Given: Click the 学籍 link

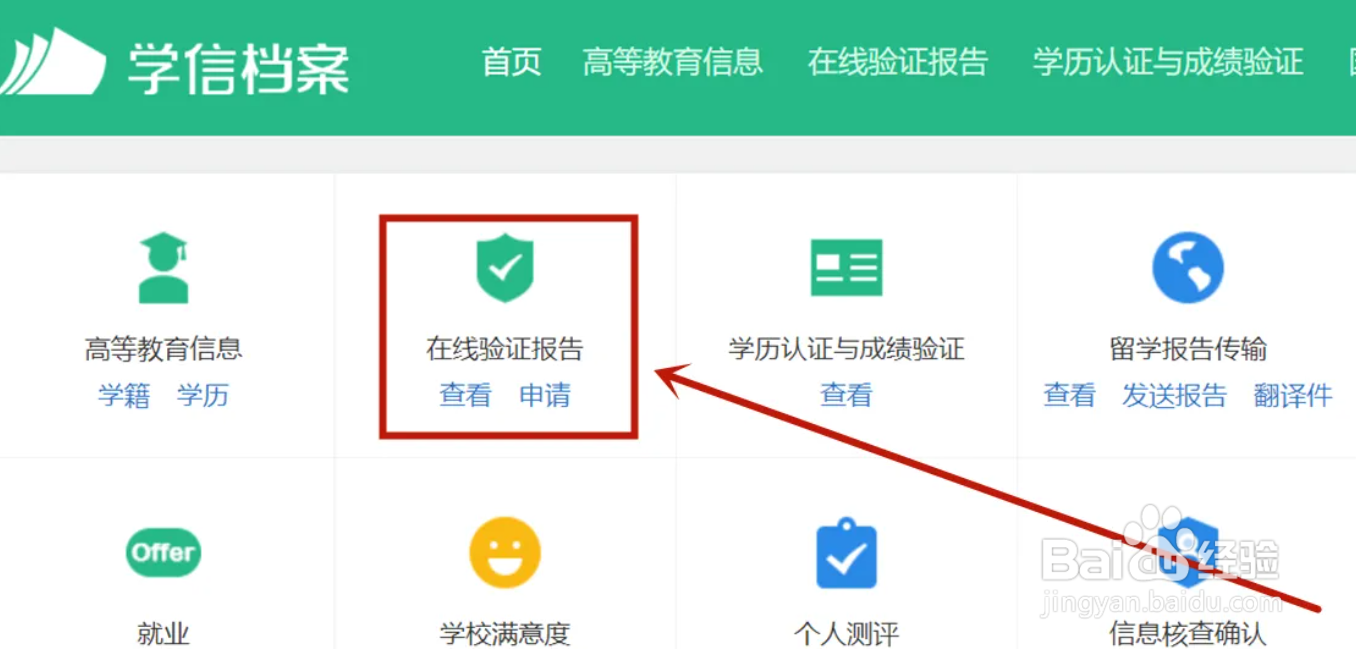Looking at the screenshot, I should pyautogui.click(x=124, y=395).
